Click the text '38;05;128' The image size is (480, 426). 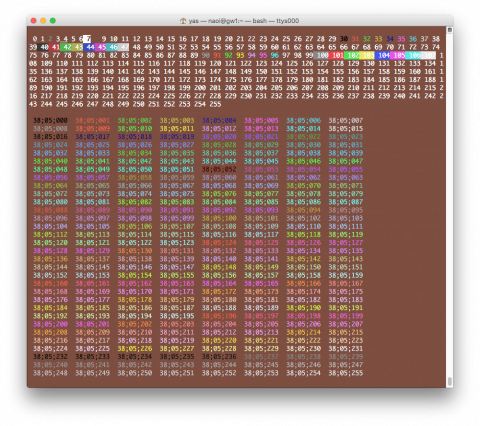[50, 251]
